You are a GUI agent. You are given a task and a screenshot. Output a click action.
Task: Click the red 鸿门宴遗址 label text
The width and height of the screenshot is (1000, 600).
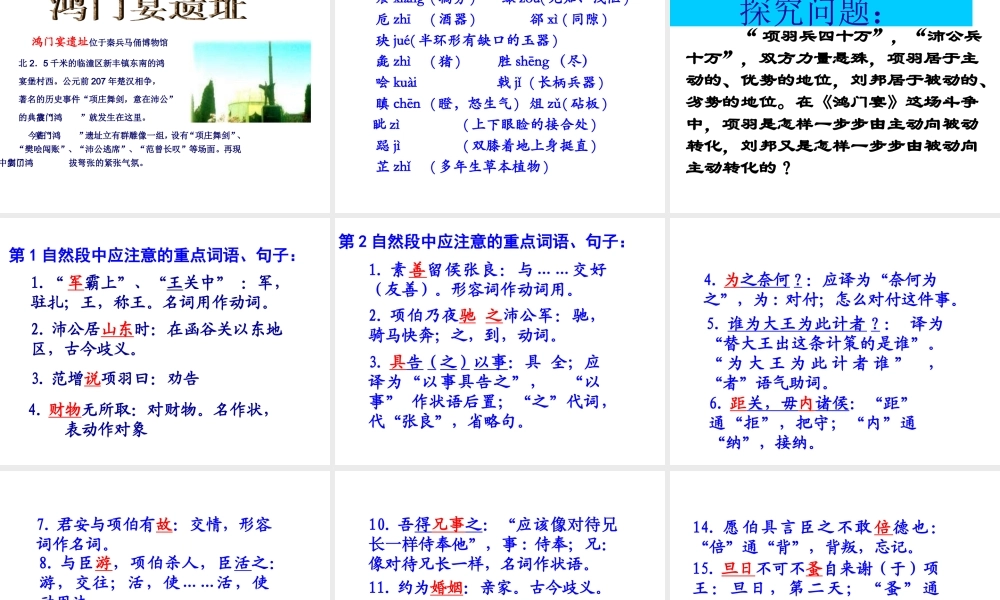[x=60, y=42]
